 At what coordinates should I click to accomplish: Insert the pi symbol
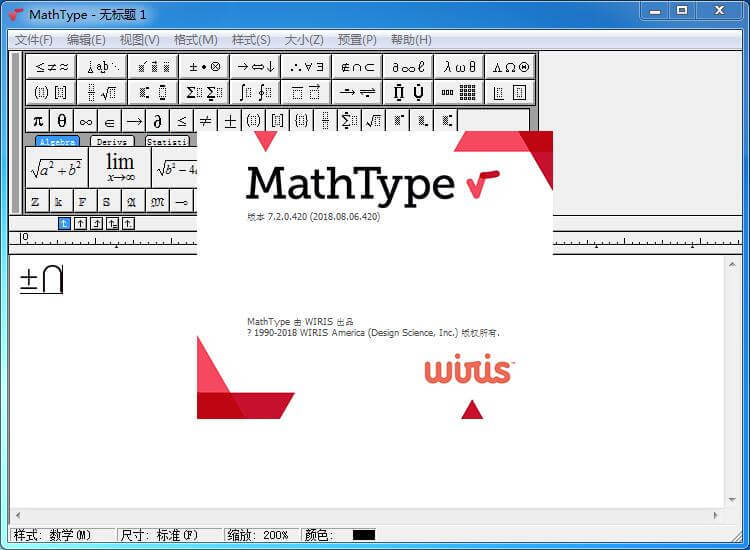pyautogui.click(x=38, y=121)
